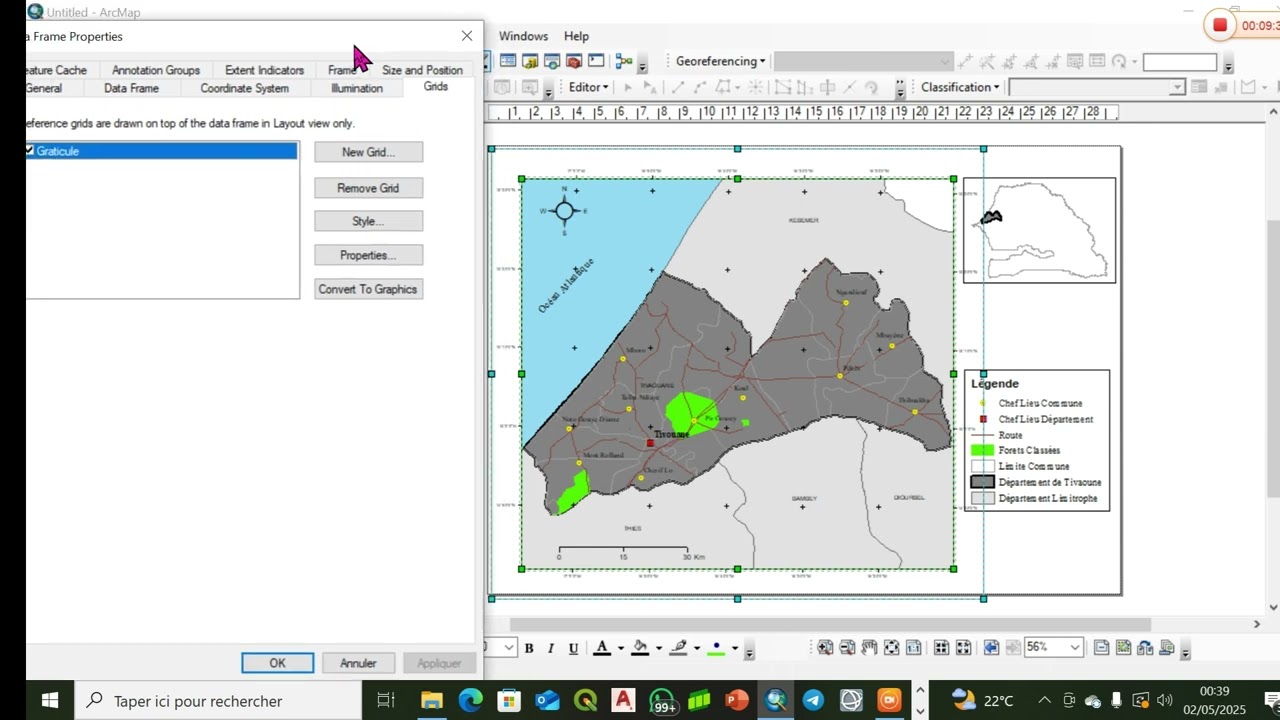The height and width of the screenshot is (720, 1280).
Task: Launch Microsoft Edge from the taskbar
Action: pyautogui.click(x=470, y=700)
